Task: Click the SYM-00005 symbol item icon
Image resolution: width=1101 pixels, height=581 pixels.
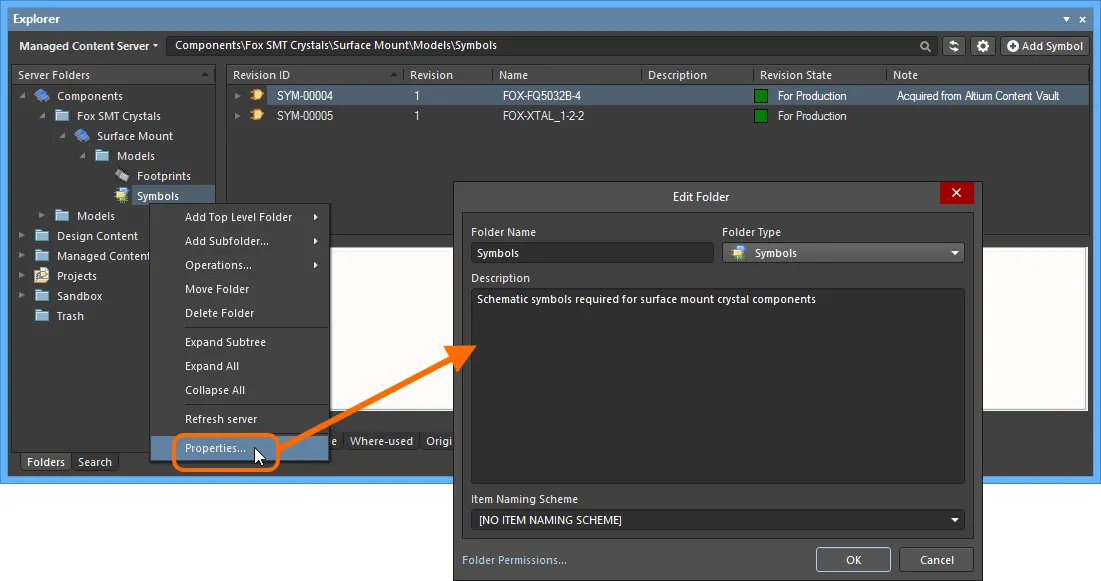Action: (257, 115)
